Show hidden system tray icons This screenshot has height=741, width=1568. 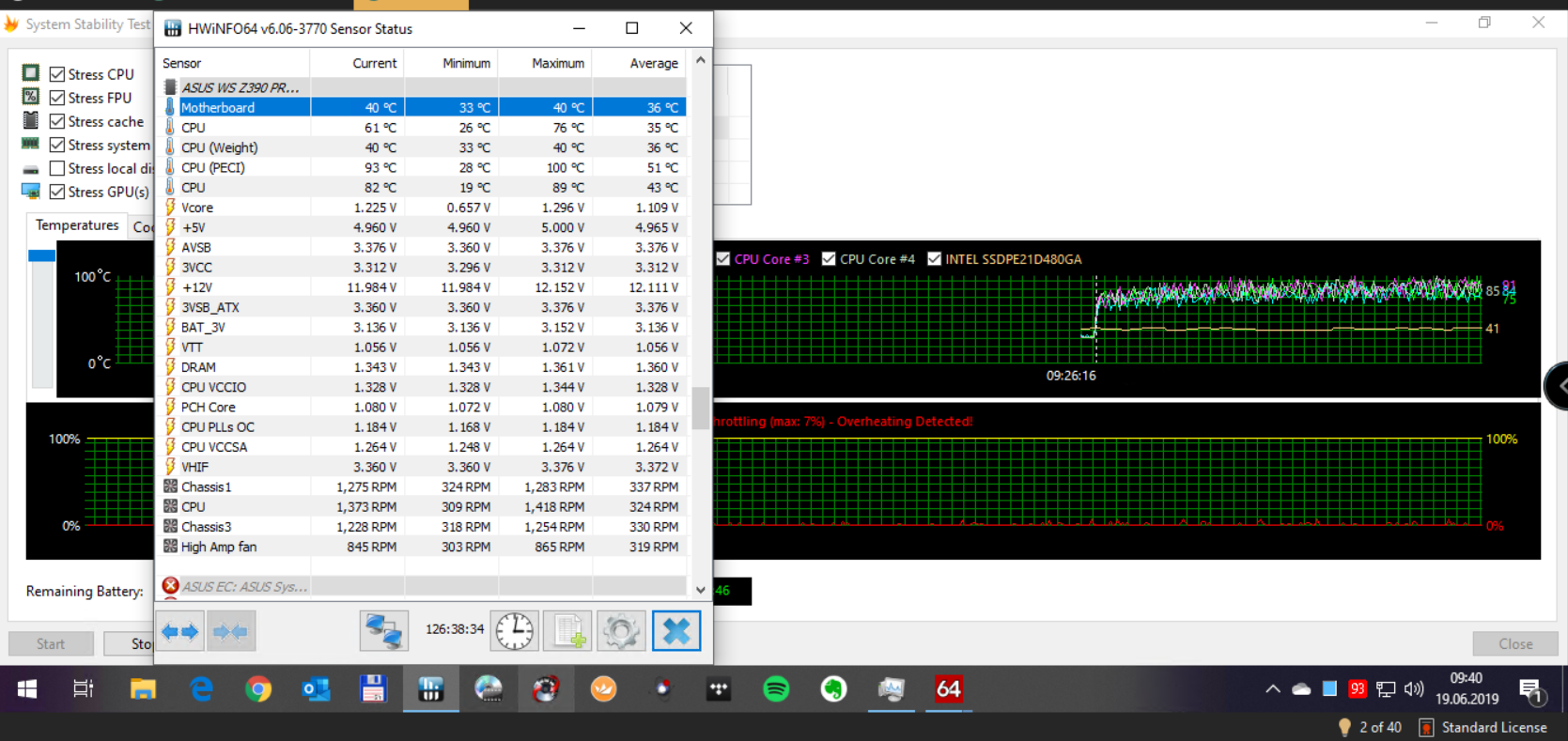(1273, 689)
